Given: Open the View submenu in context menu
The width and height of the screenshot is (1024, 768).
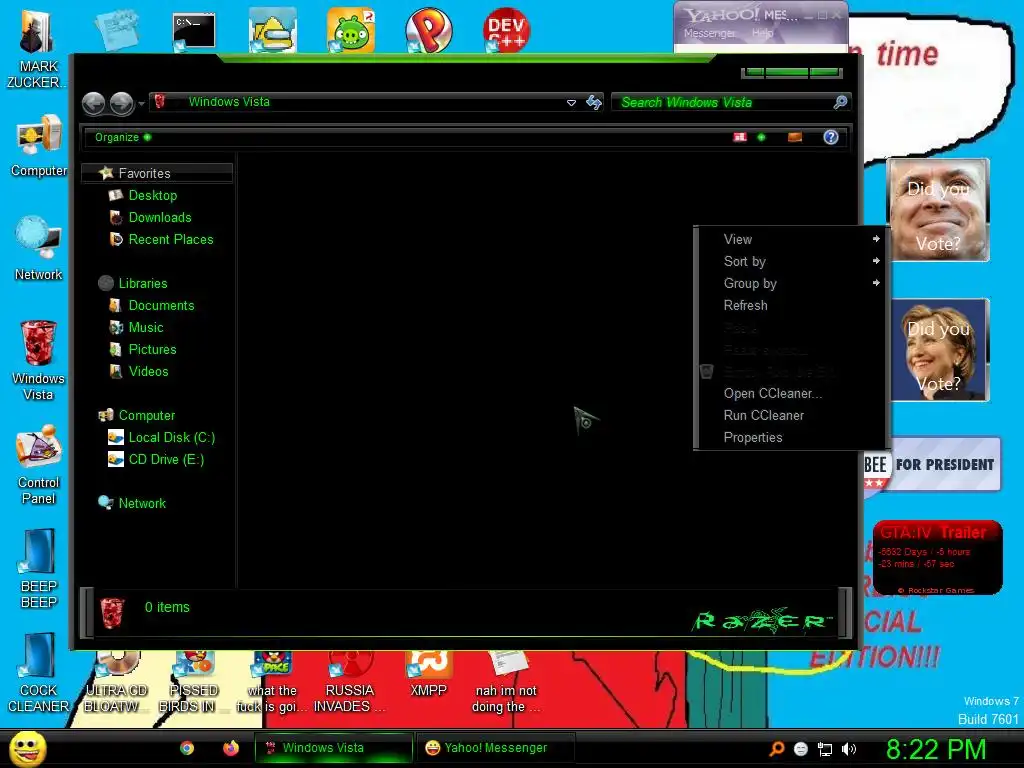Looking at the screenshot, I should click(792, 240).
